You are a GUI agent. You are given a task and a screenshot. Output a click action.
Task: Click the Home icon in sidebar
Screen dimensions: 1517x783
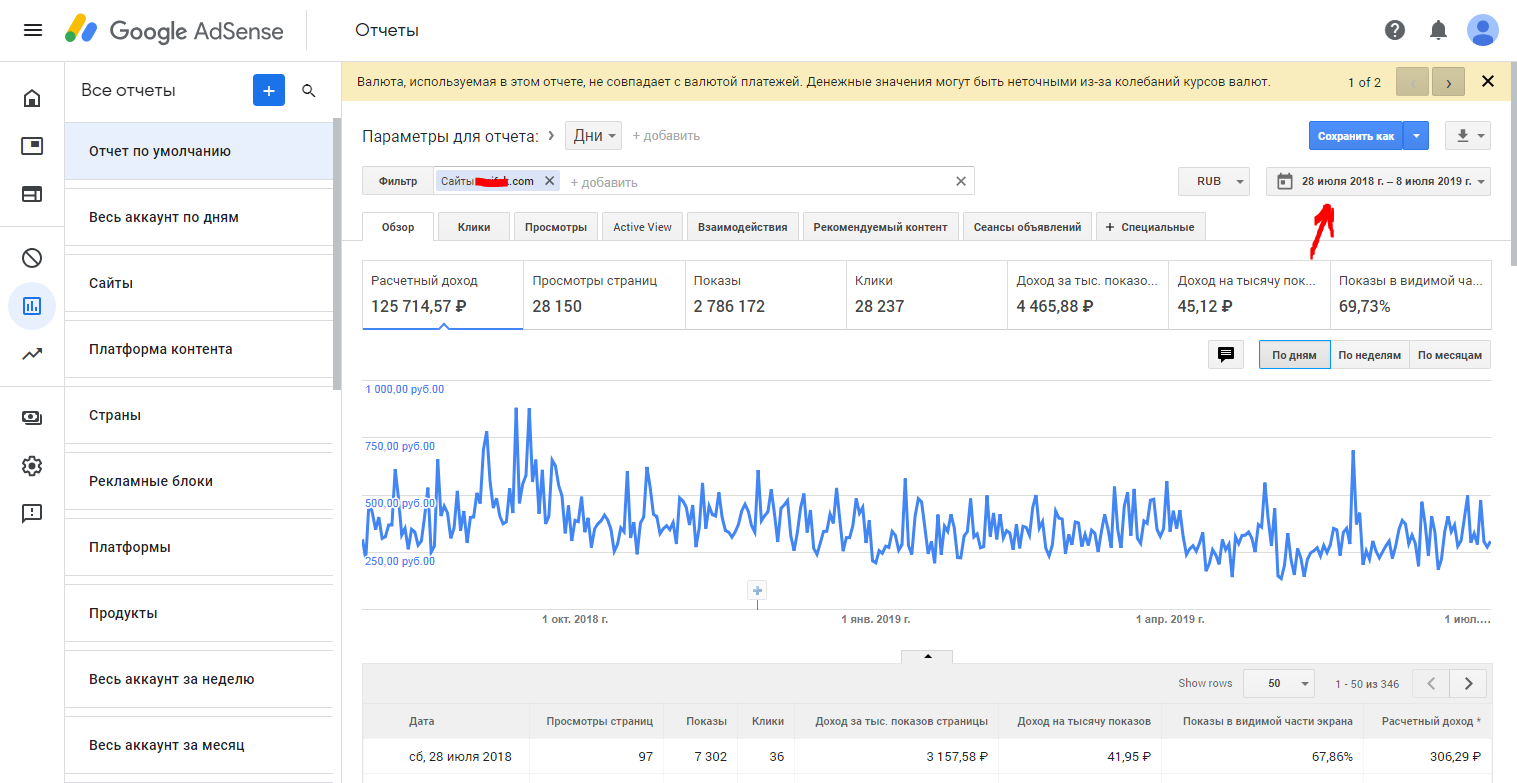point(32,98)
